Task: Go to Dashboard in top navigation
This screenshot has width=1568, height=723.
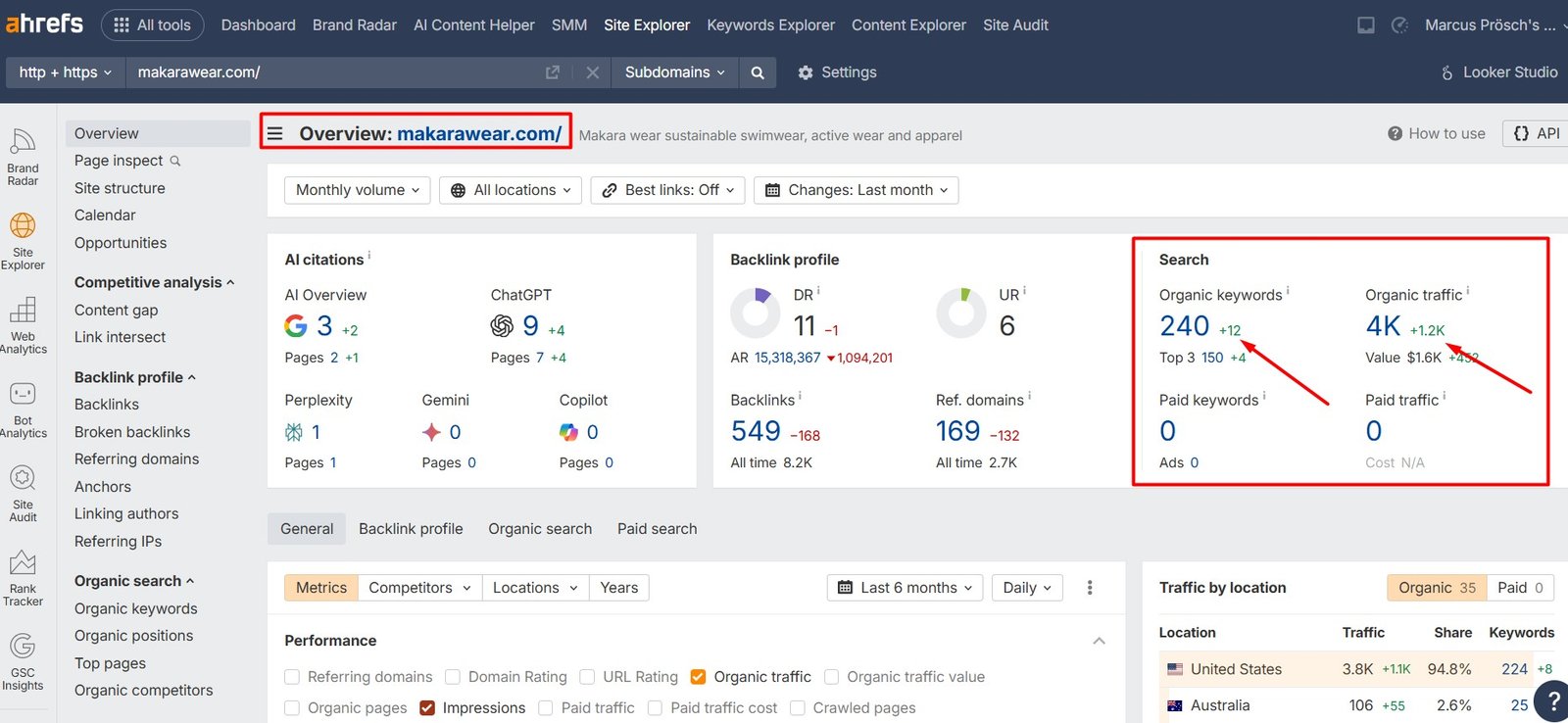Action: click(x=259, y=25)
